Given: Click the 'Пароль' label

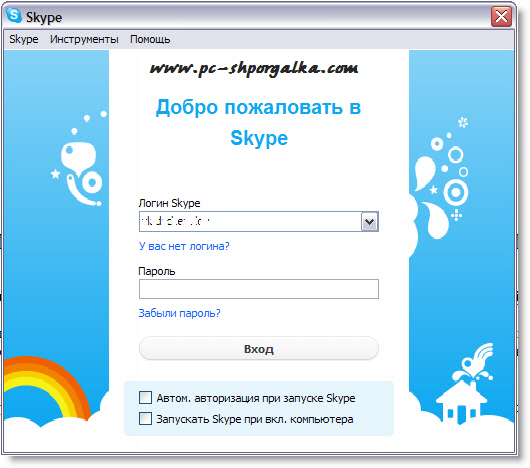Looking at the screenshot, I should coord(157,271).
